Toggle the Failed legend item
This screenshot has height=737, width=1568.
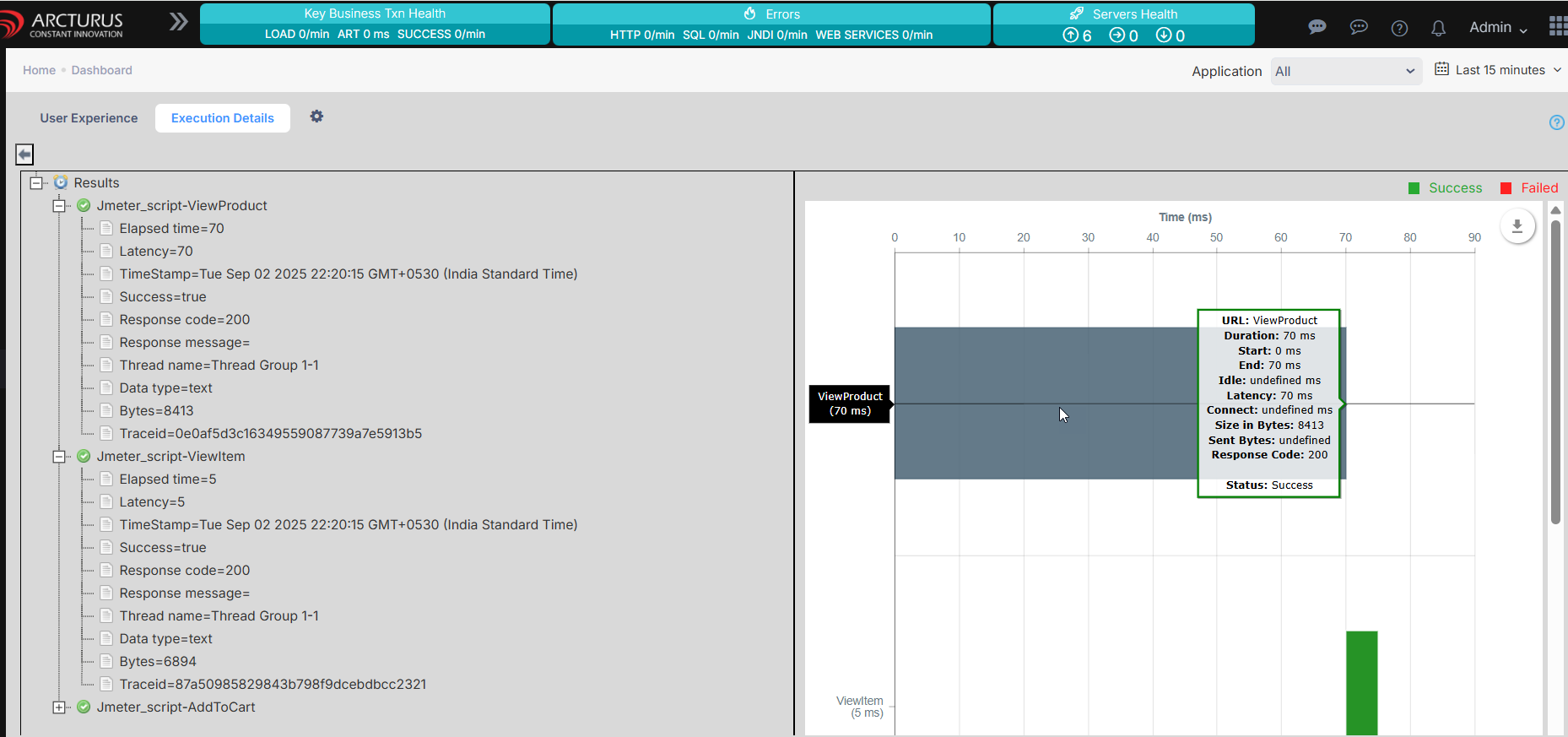(x=1528, y=188)
